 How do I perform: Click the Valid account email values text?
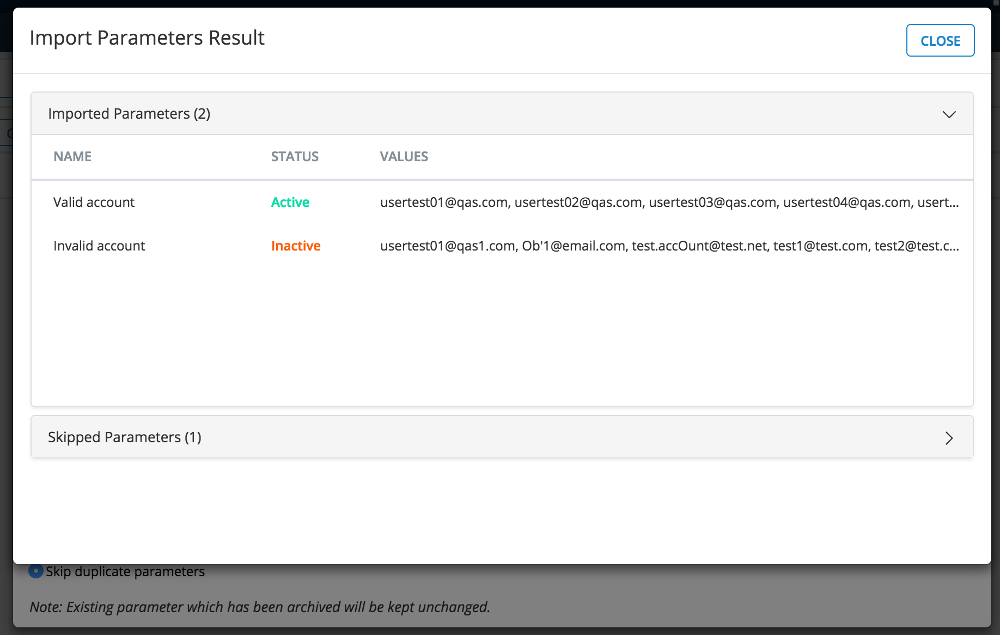pos(669,202)
